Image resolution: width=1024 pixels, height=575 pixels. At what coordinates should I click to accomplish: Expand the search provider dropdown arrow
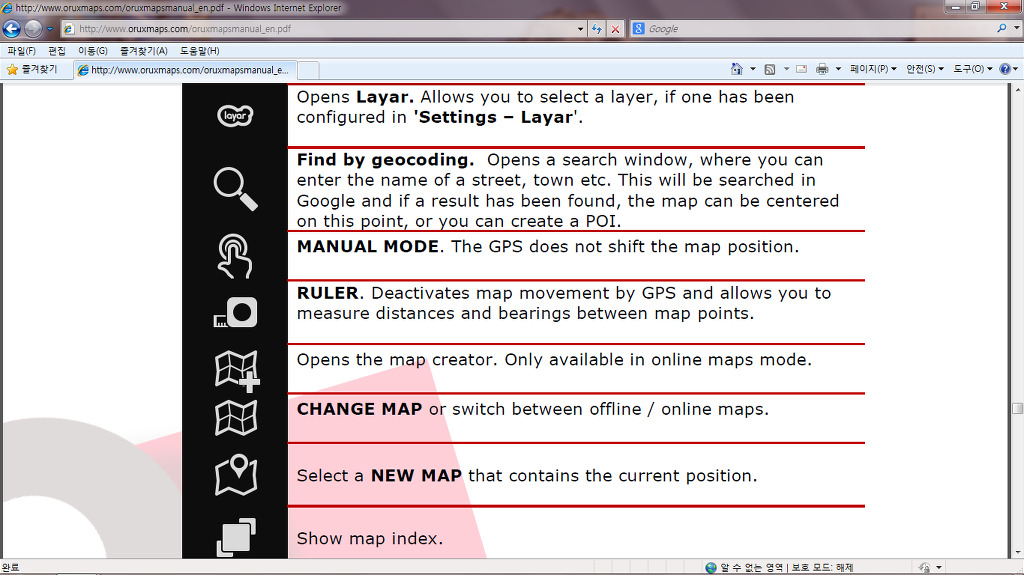(1016, 29)
